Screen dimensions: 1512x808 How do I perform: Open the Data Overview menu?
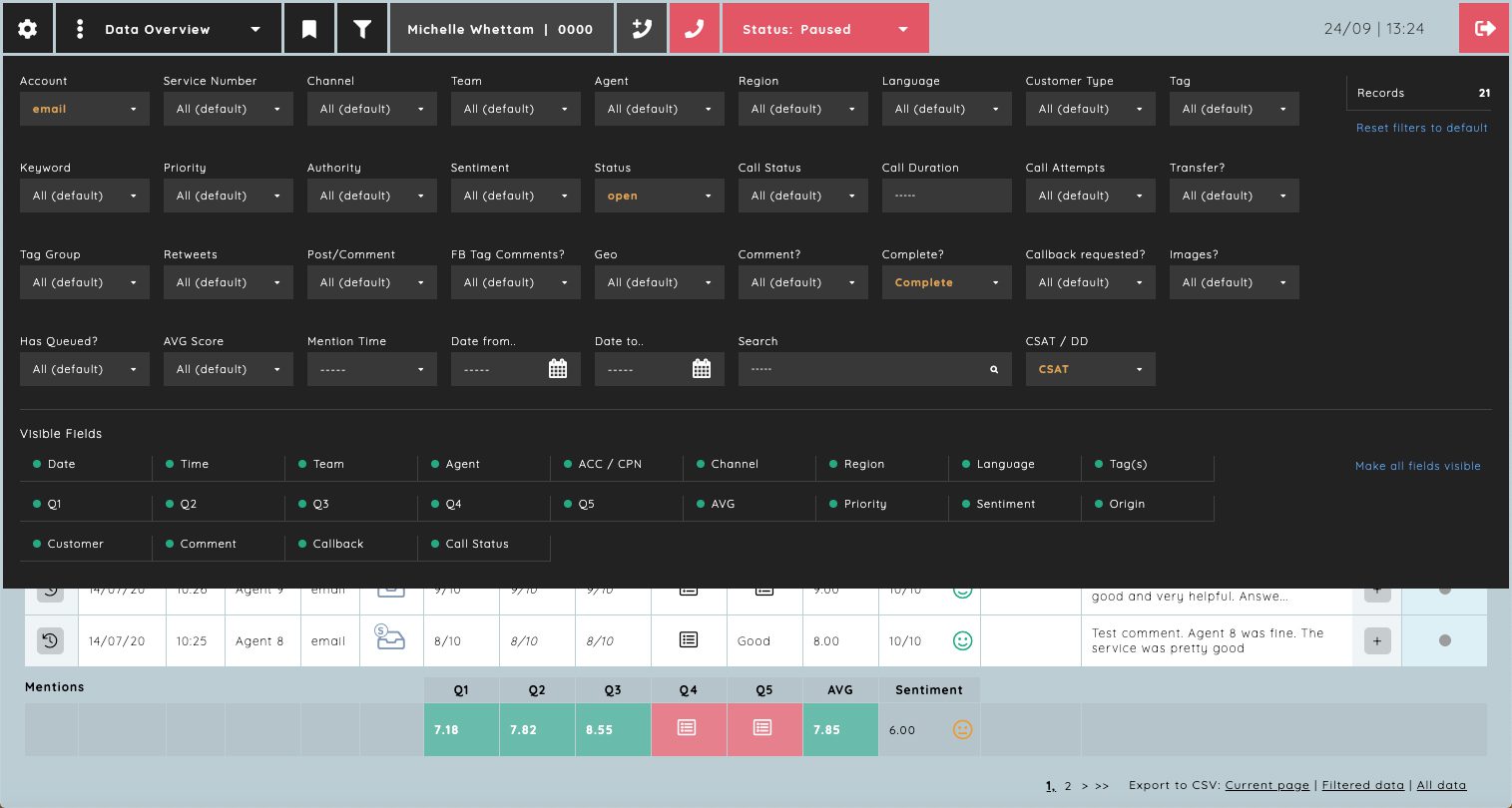[169, 29]
